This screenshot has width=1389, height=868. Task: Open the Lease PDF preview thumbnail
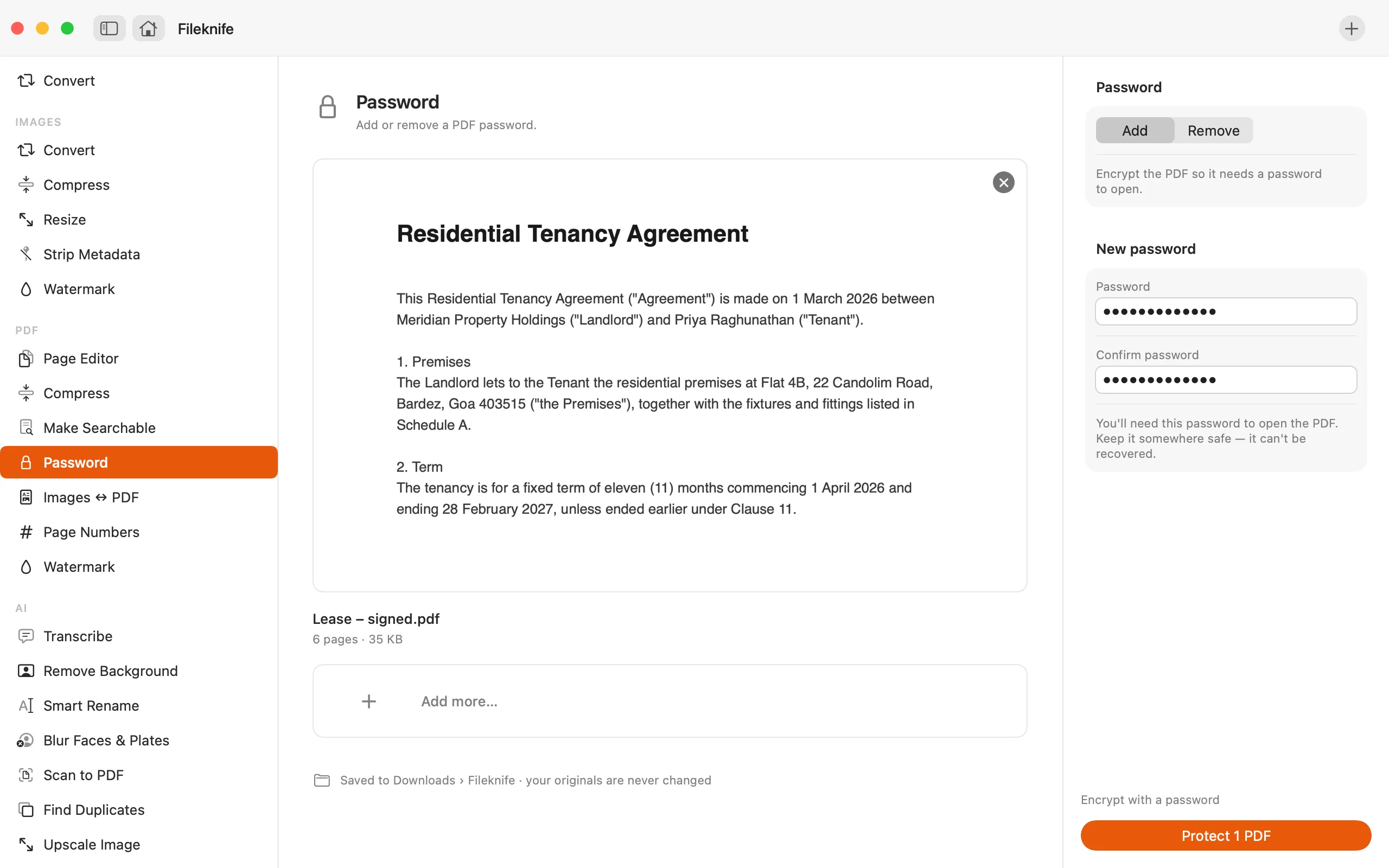(x=669, y=375)
